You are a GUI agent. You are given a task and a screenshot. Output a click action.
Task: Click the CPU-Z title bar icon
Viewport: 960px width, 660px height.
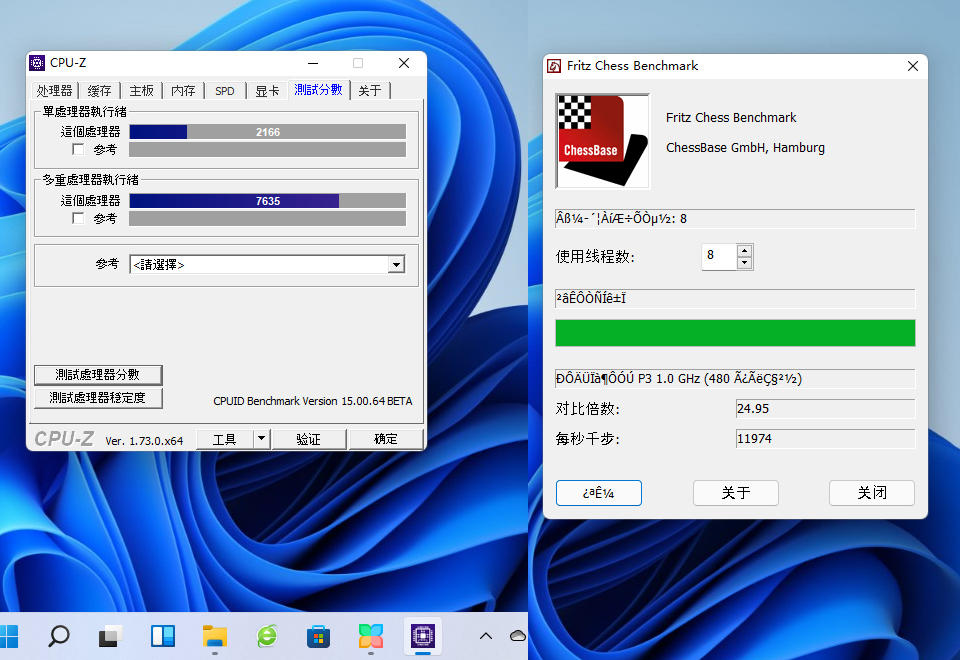point(37,62)
